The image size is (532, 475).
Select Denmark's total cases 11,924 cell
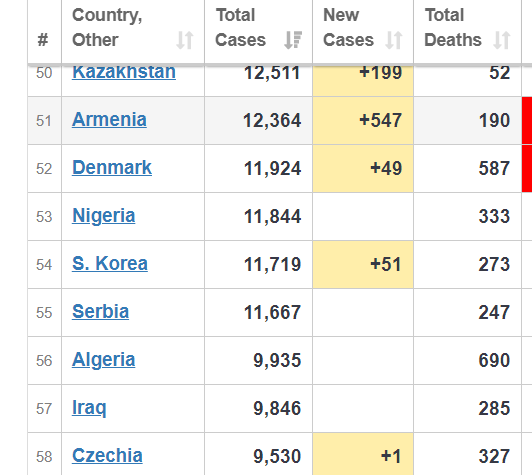(259, 169)
